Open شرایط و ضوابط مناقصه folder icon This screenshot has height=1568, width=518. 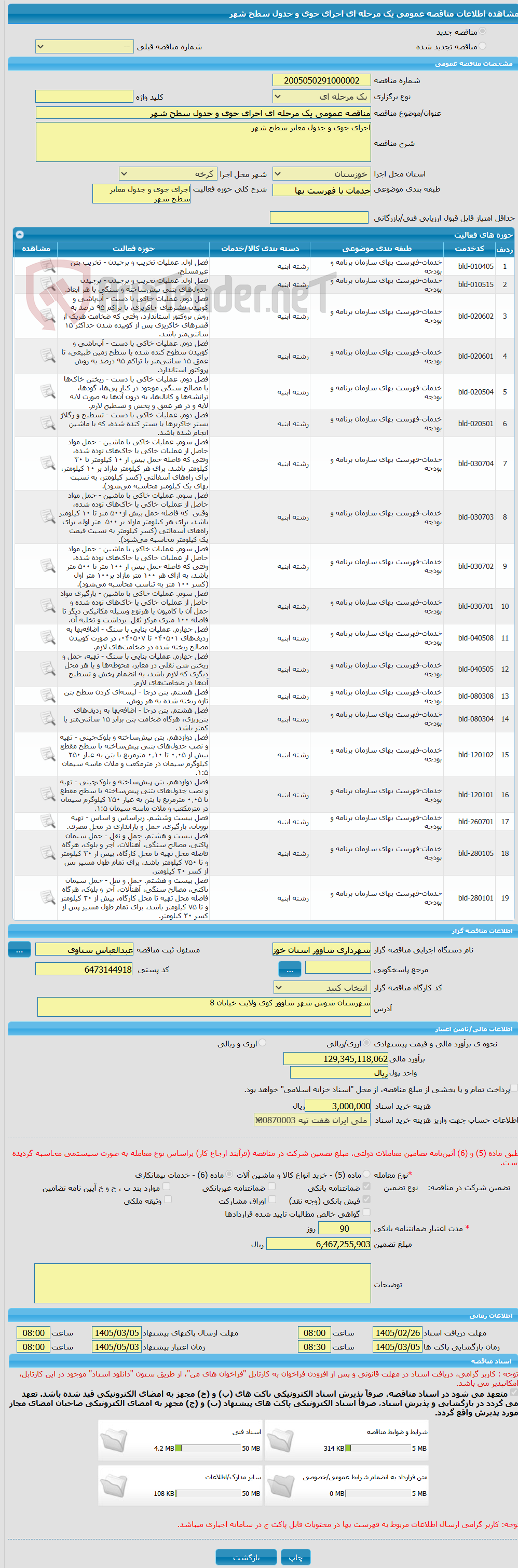tap(280, 1441)
